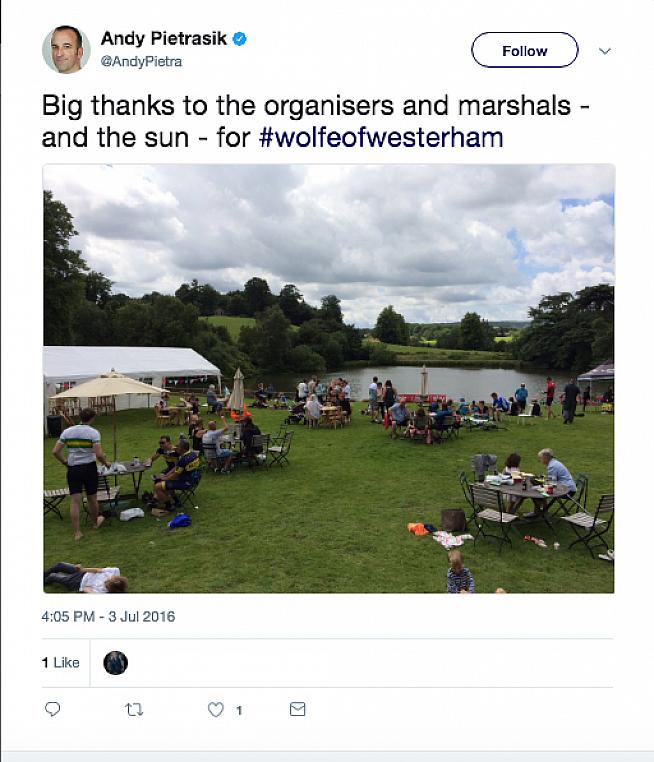This screenshot has height=762, width=654.
Task: Click the Follow button
Action: pos(524,50)
